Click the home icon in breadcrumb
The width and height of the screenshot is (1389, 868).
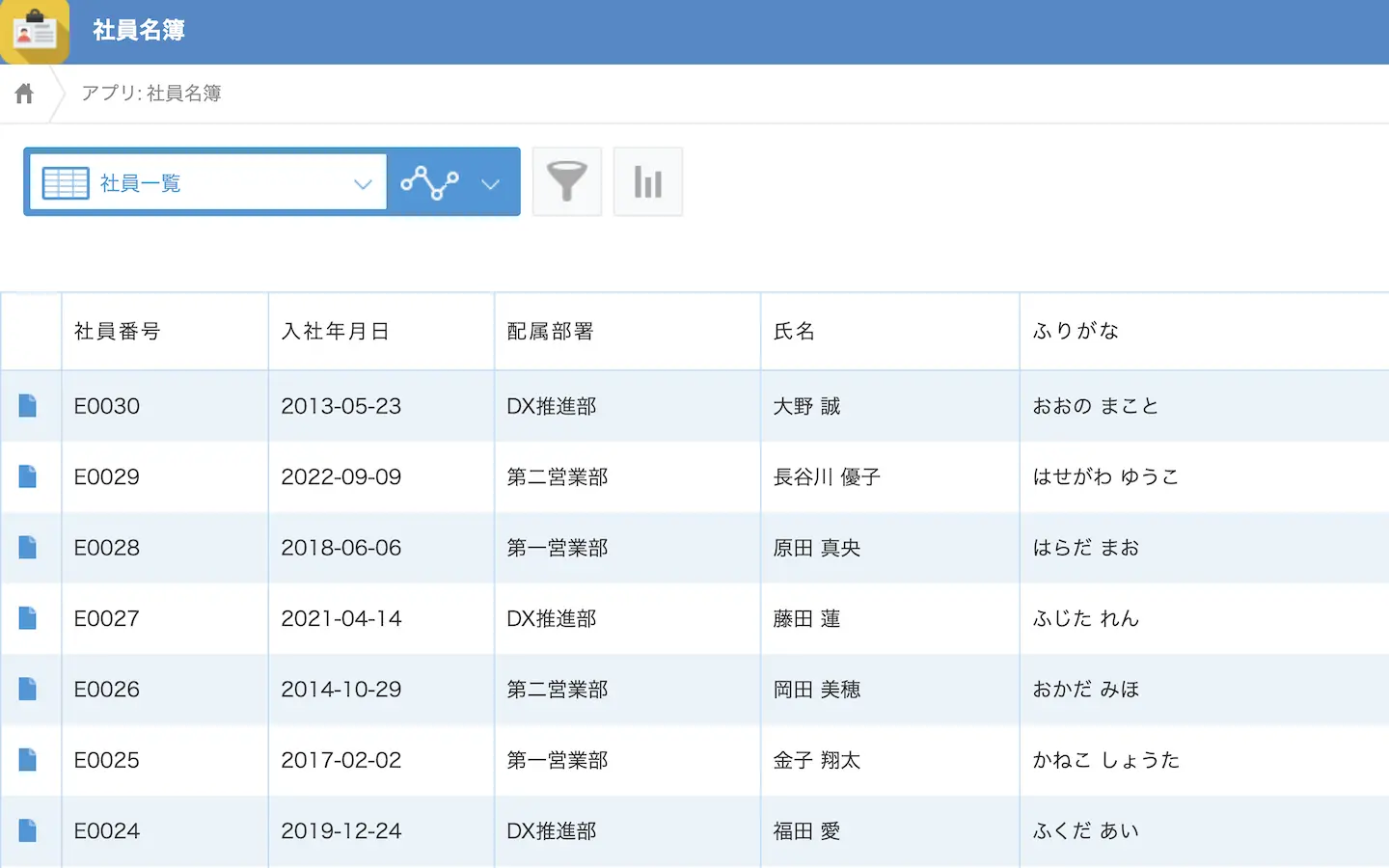[24, 94]
